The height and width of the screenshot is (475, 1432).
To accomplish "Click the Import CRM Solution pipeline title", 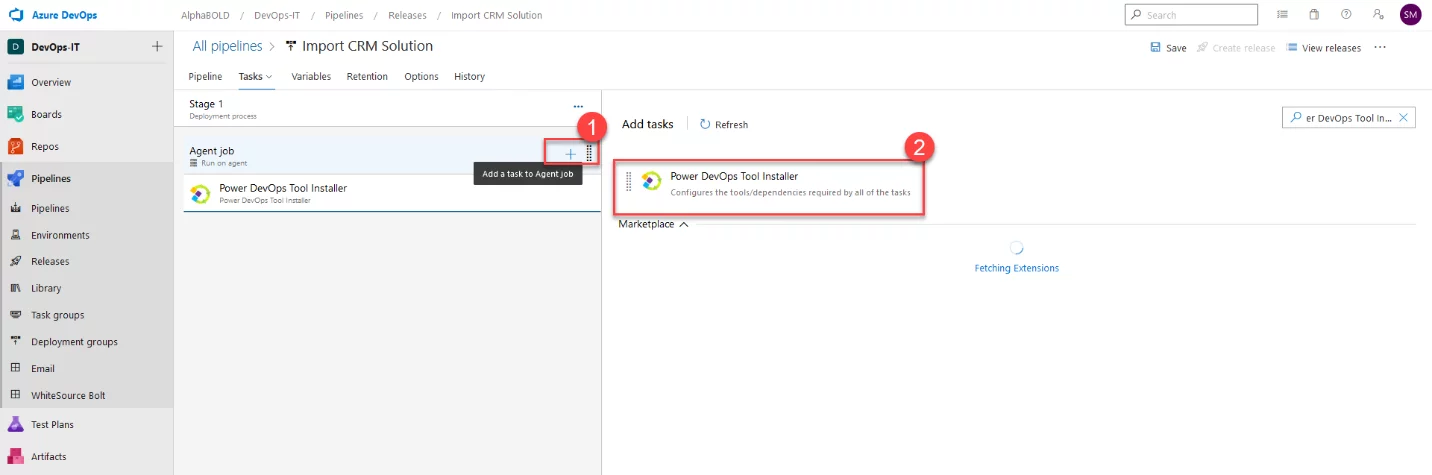I will (x=367, y=46).
